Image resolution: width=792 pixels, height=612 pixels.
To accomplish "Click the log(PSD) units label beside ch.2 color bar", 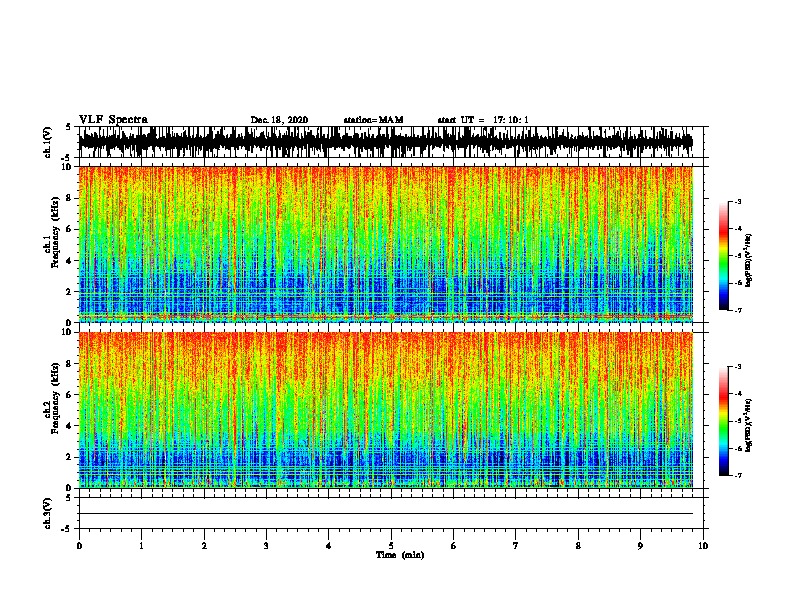I will (749, 425).
